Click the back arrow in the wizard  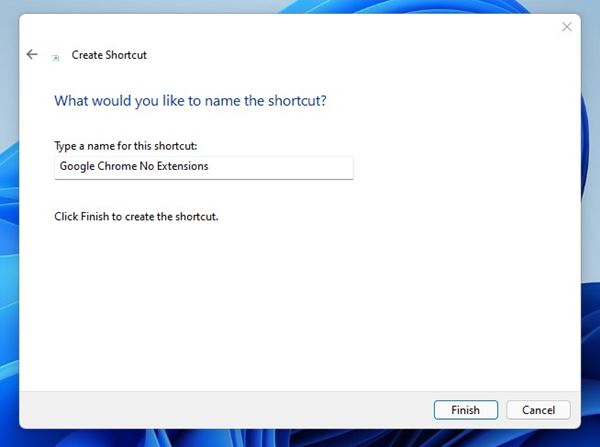(x=32, y=55)
